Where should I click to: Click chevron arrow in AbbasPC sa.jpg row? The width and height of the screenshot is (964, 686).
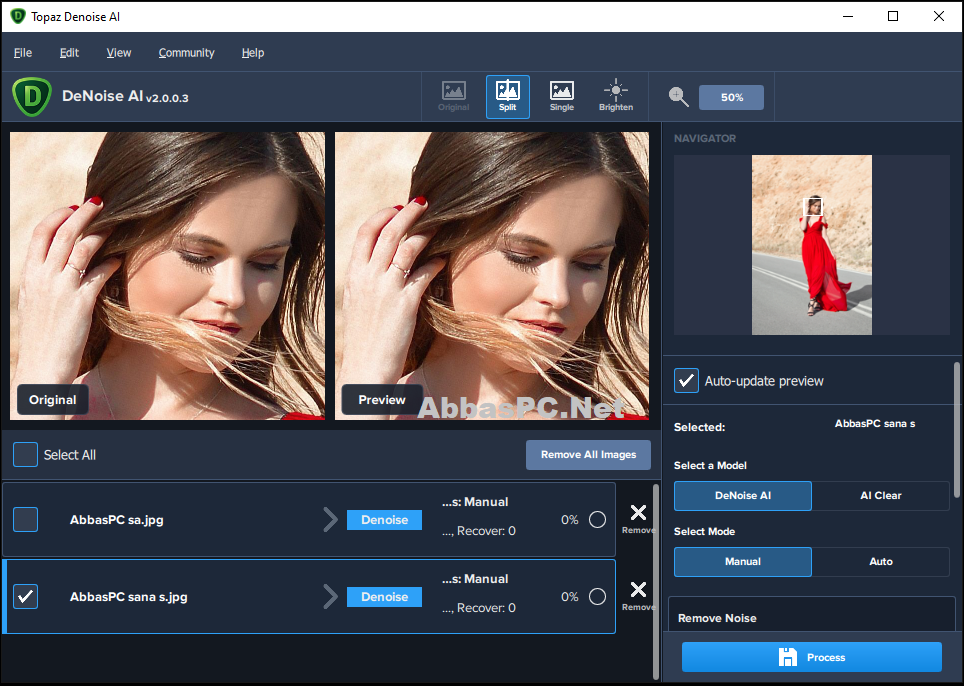coord(331,519)
